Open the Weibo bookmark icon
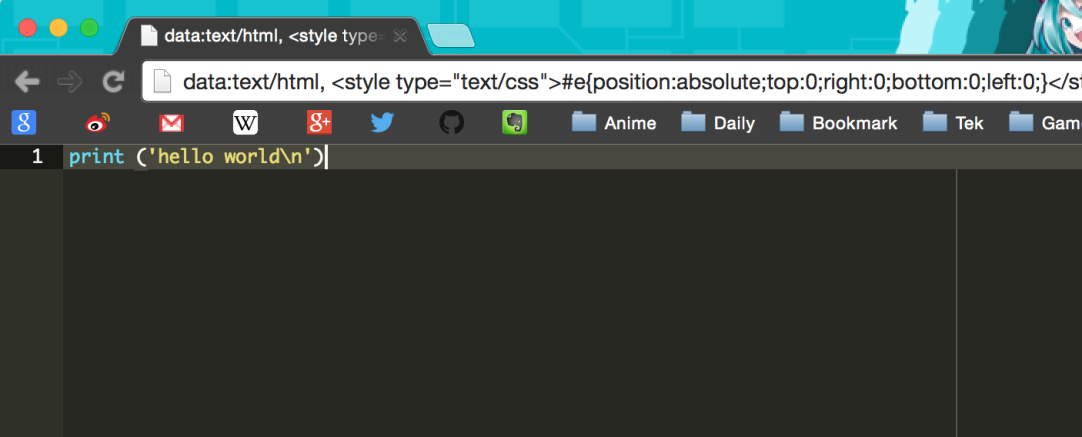1082x437 pixels. tap(98, 123)
